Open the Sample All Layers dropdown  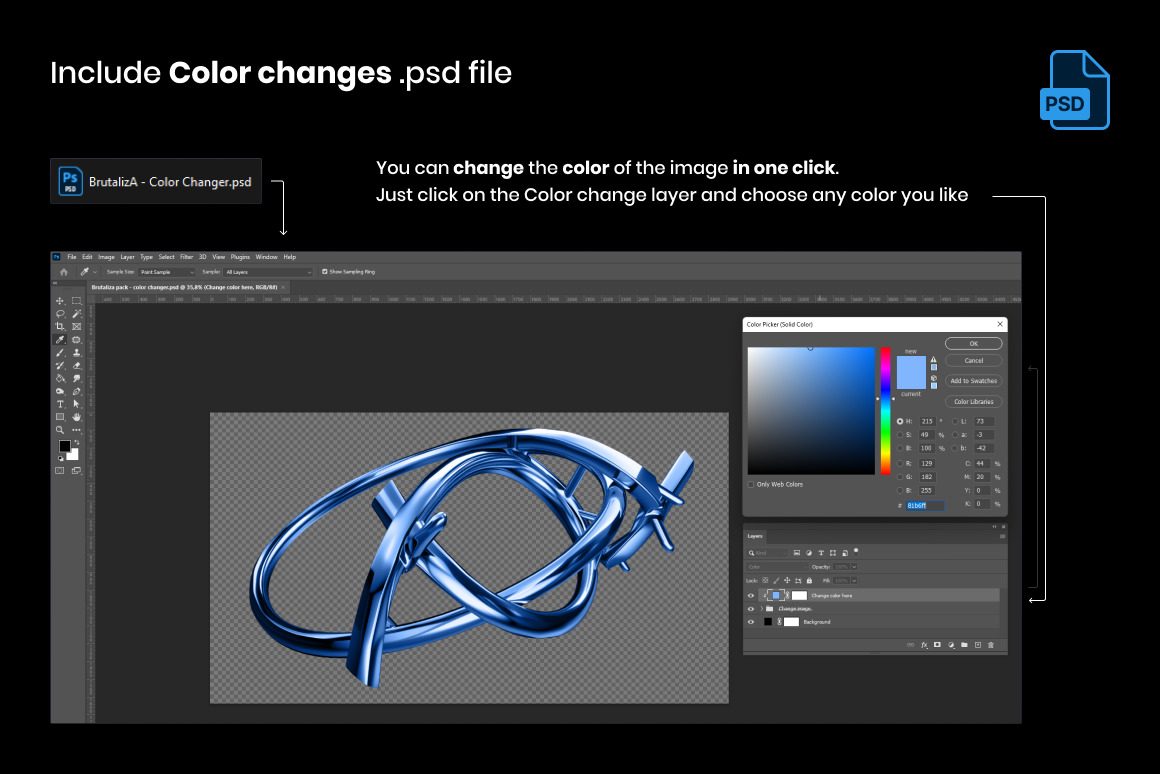click(x=269, y=272)
